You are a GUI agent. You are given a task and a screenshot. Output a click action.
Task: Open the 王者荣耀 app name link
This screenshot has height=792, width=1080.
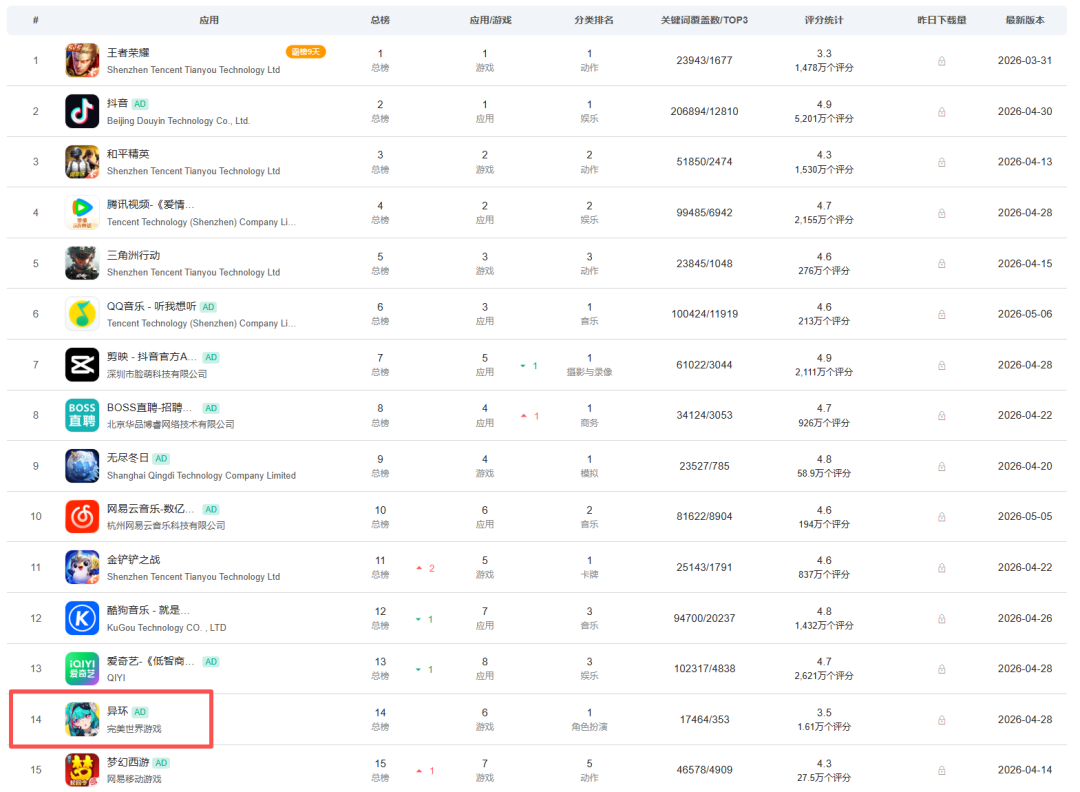128,52
